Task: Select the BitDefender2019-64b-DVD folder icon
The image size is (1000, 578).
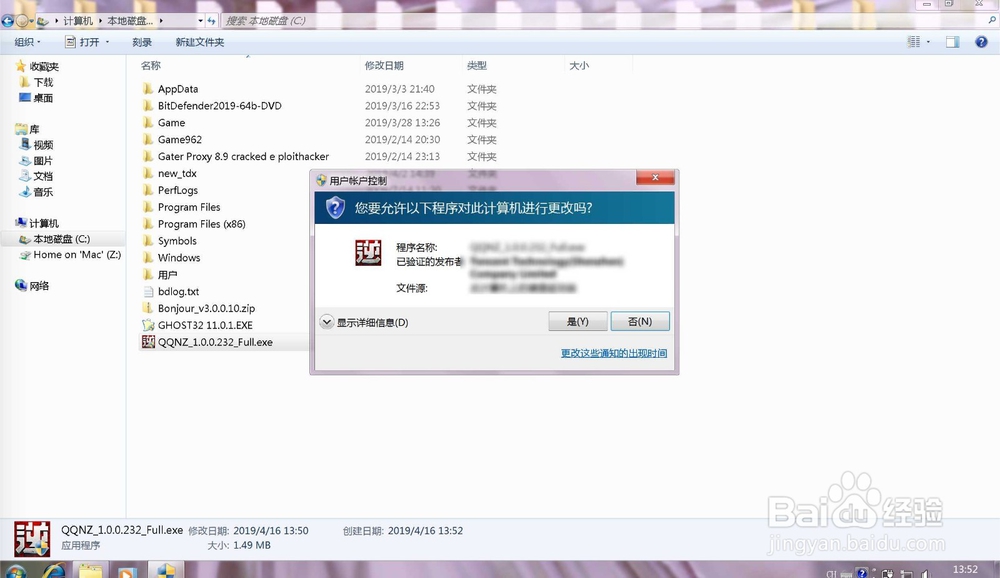Action: (x=148, y=106)
